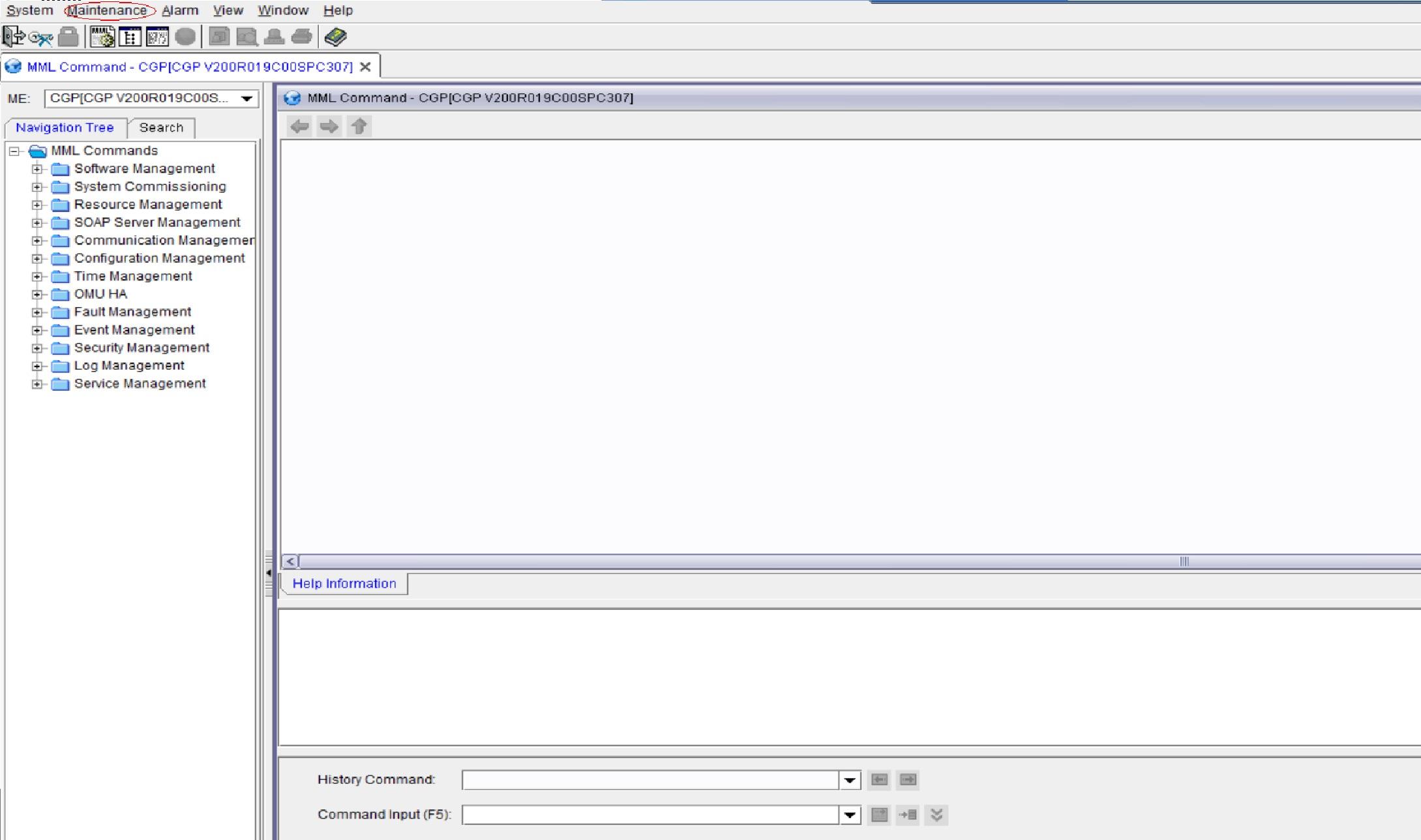Open the Maintenance menu
1421x840 pixels.
(x=107, y=10)
